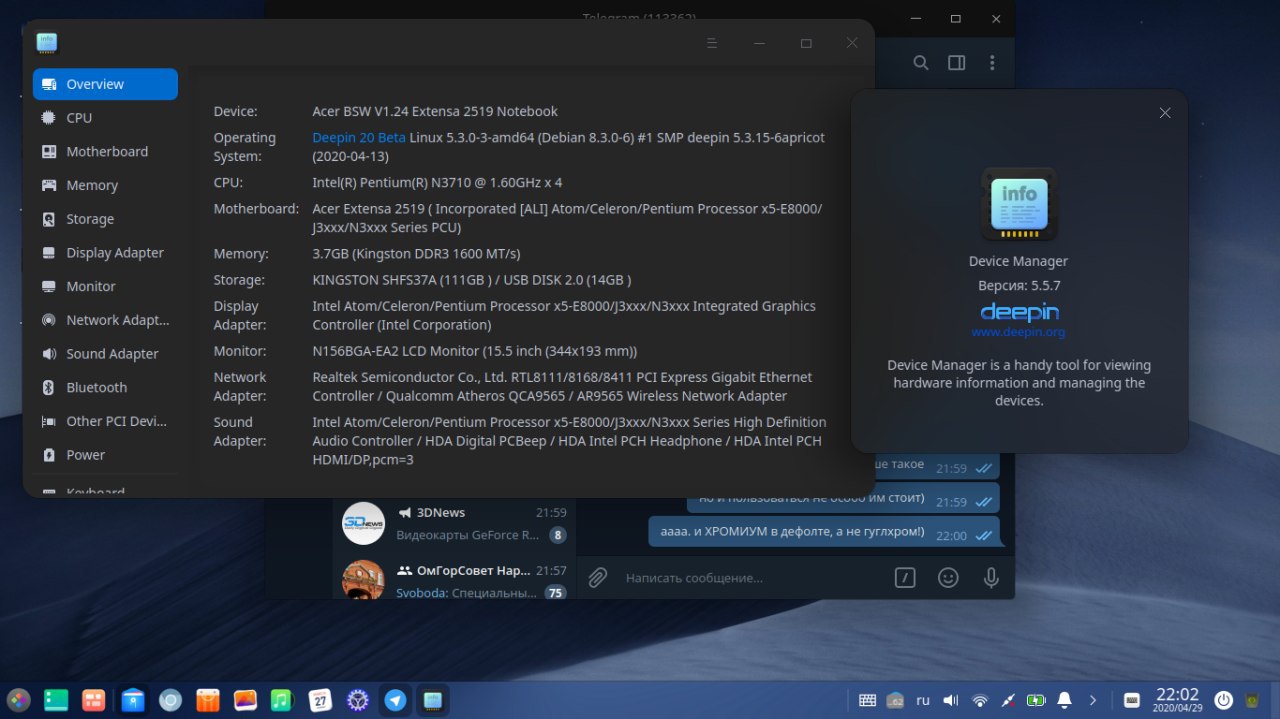Screen dimensions: 1280x719
Task: Launch the music player from dock
Action: 282,700
